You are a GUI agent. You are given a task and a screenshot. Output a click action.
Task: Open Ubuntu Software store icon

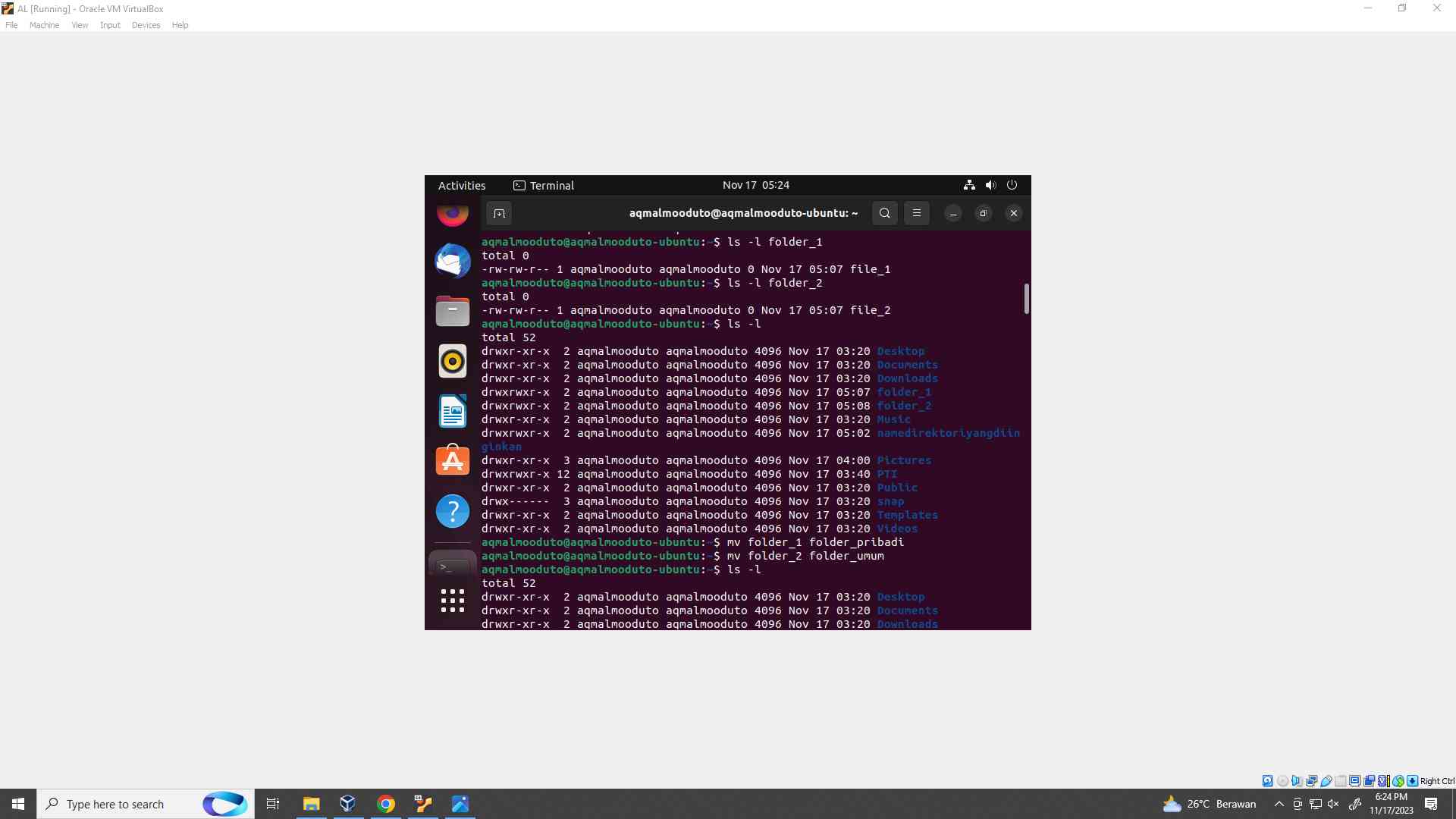tap(453, 460)
